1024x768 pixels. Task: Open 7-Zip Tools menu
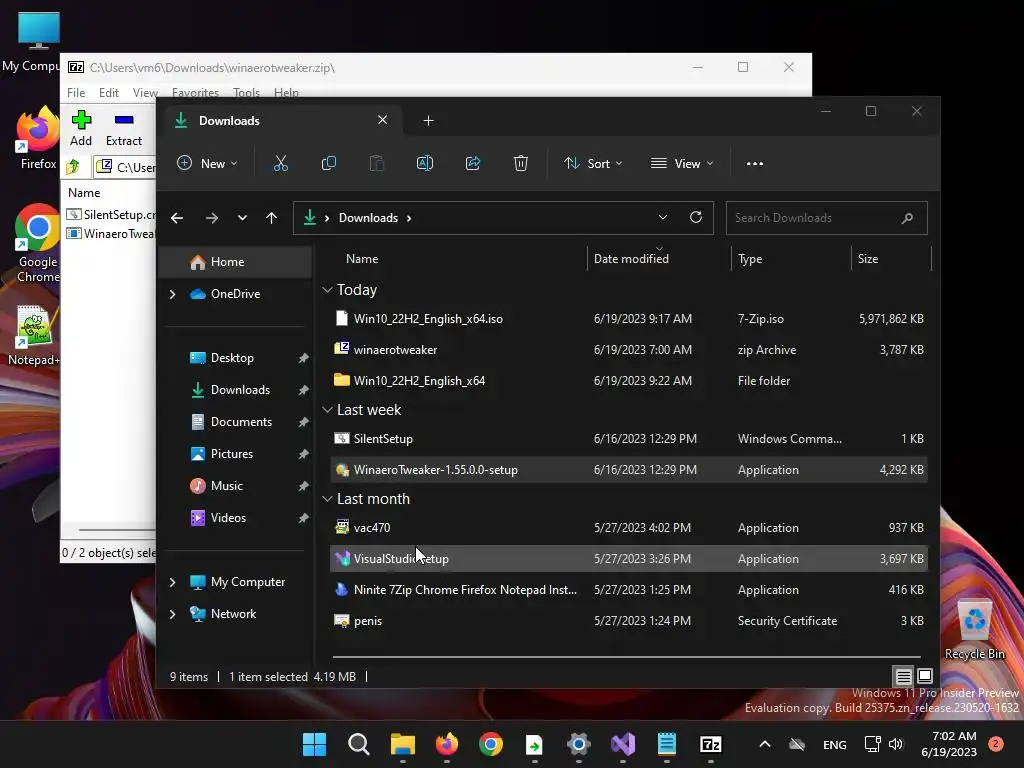pyautogui.click(x=246, y=93)
